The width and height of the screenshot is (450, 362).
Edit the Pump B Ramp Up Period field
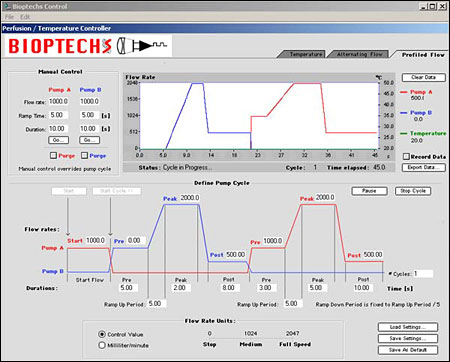click(x=157, y=304)
